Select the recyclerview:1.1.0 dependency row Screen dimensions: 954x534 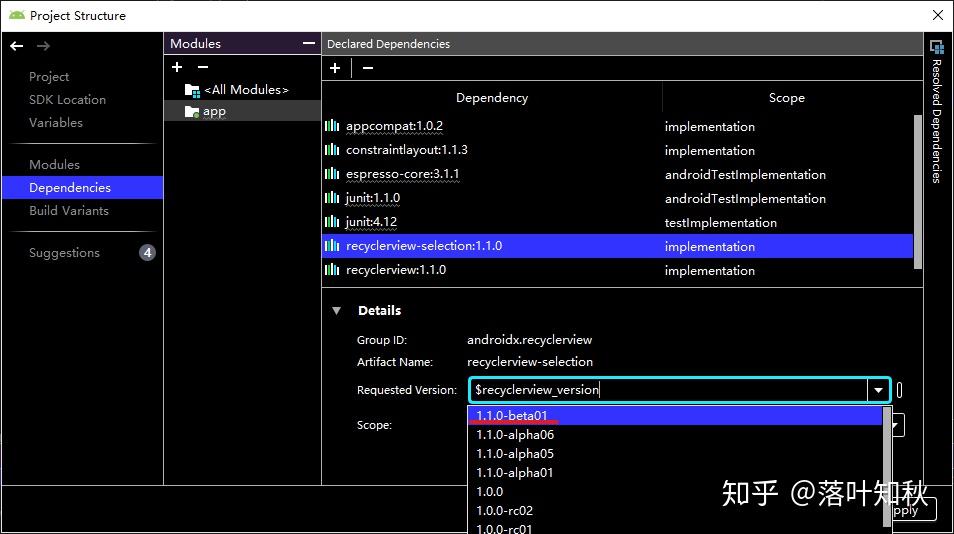617,269
